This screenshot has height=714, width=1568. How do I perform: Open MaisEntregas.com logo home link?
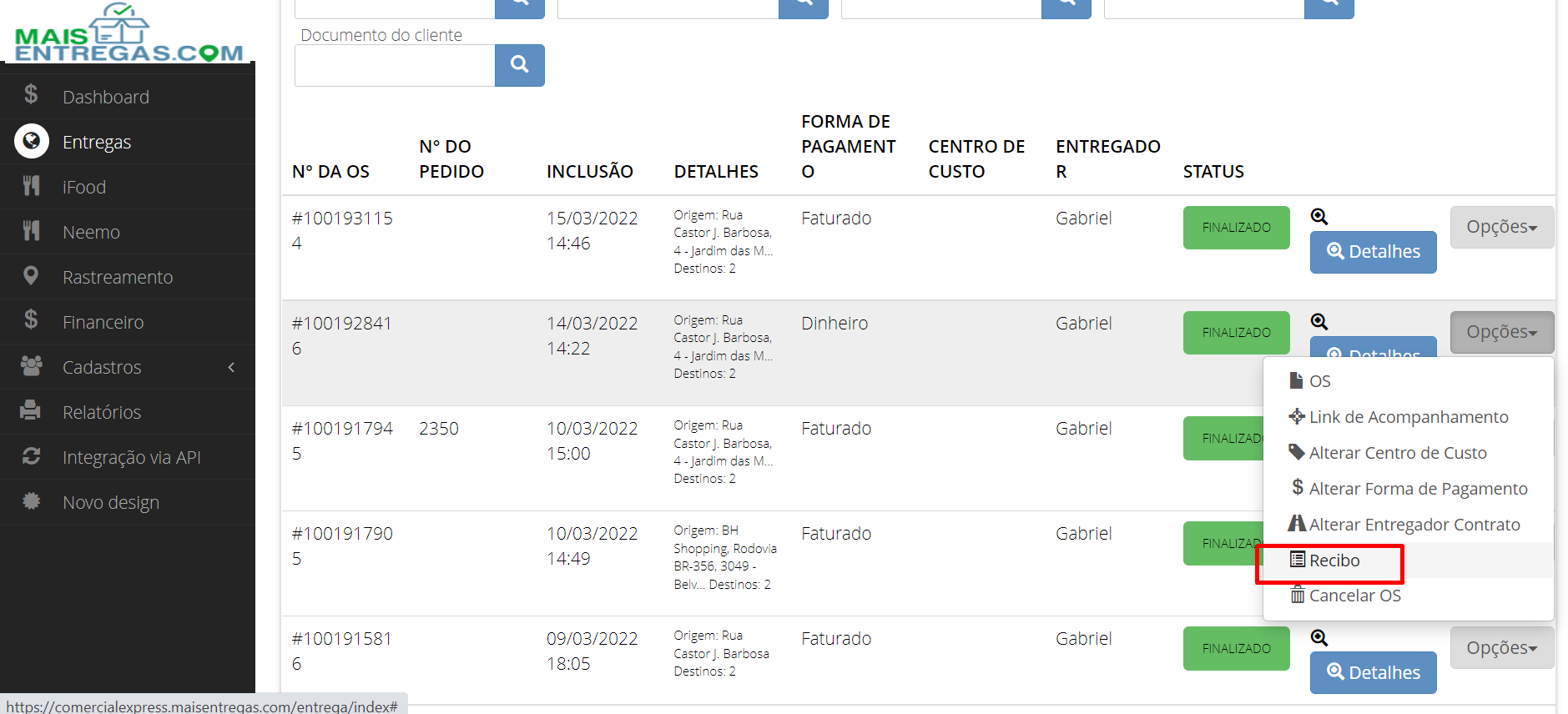129,33
